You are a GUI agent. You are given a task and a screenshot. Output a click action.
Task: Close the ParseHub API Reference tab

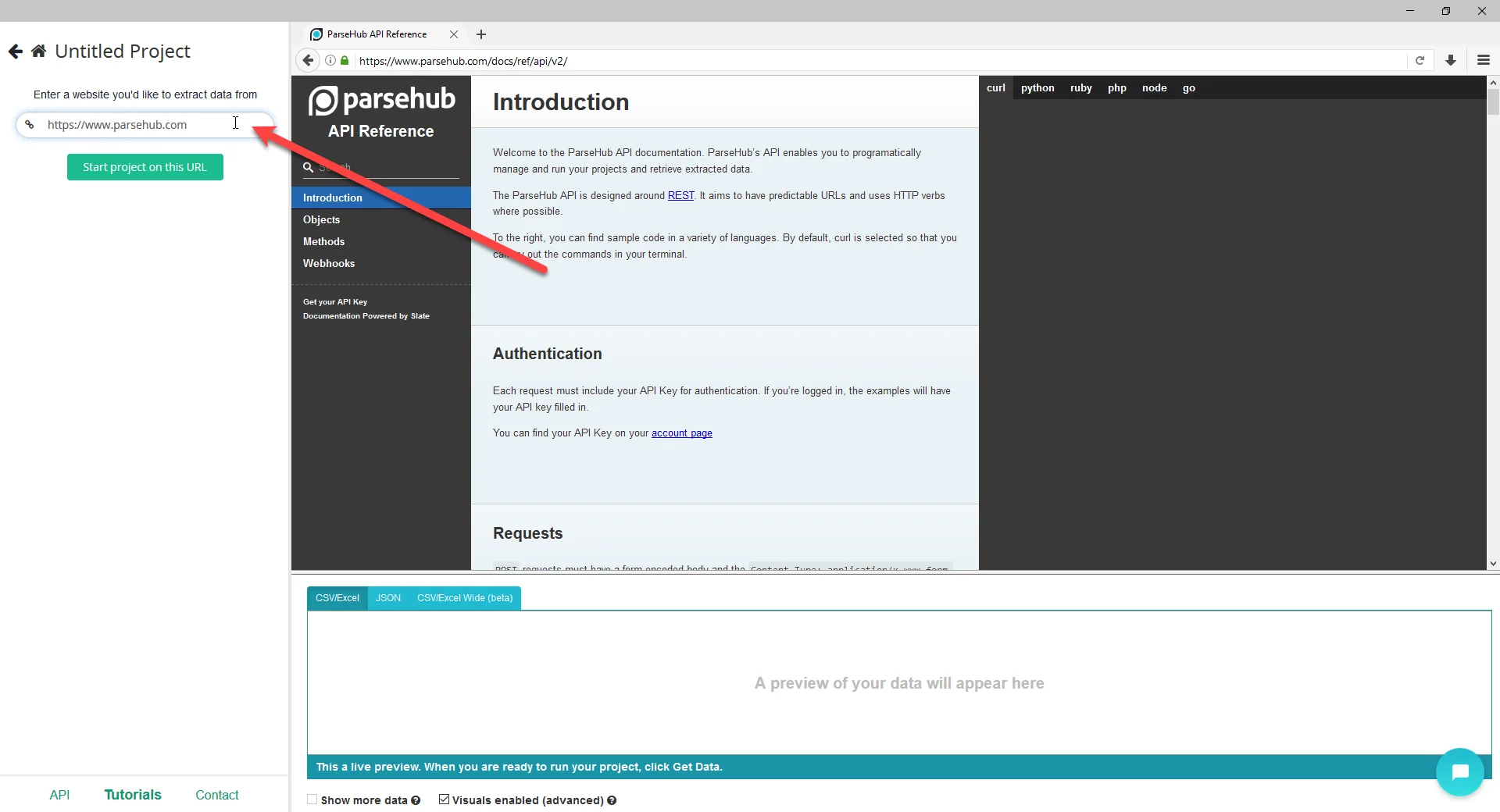[x=454, y=34]
